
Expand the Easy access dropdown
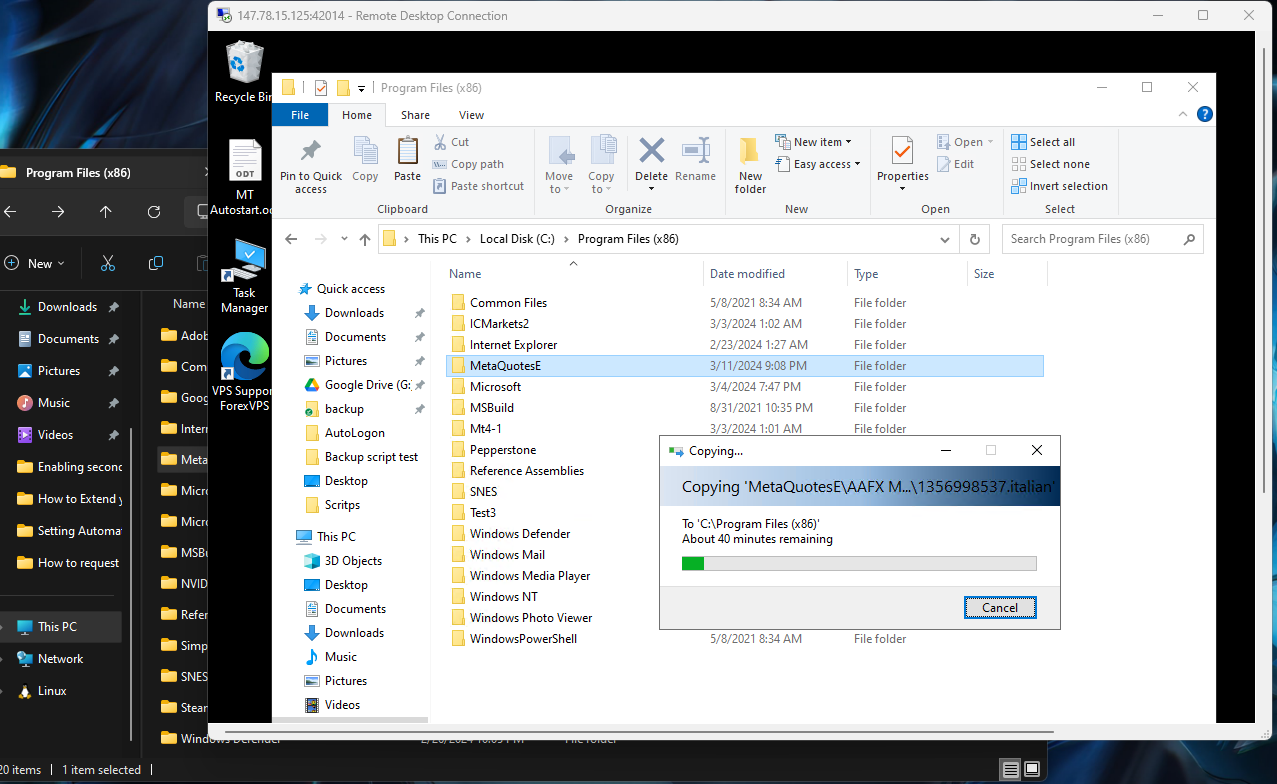(818, 163)
